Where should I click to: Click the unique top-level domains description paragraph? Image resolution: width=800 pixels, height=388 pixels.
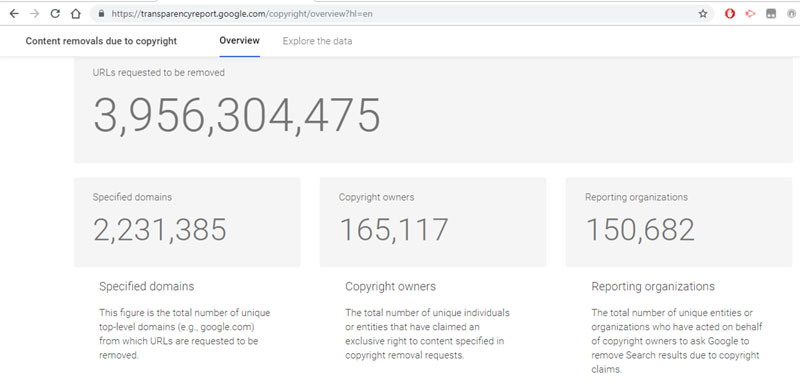coord(185,334)
